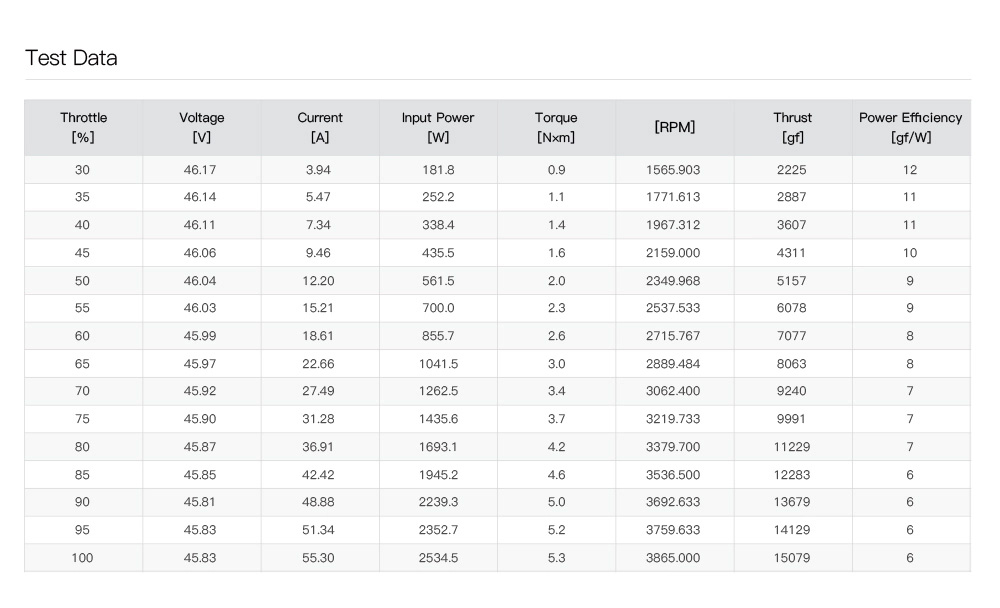
Task: Select the [RPM] column header
Action: point(674,127)
